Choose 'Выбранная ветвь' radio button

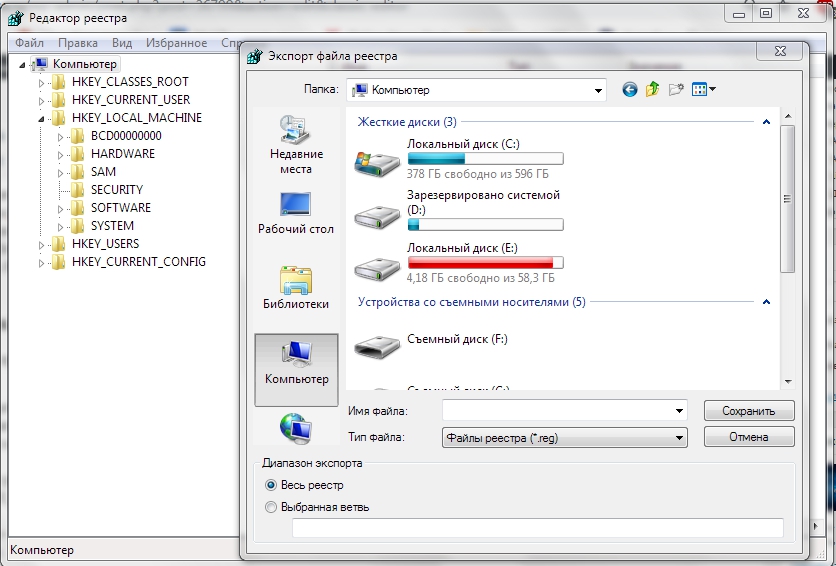click(x=271, y=507)
